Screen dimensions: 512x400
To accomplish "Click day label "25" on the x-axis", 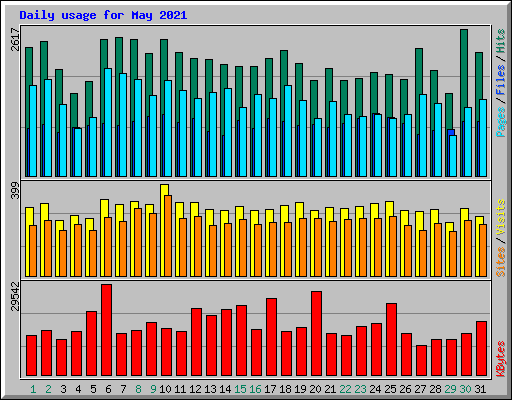I will (390, 389).
